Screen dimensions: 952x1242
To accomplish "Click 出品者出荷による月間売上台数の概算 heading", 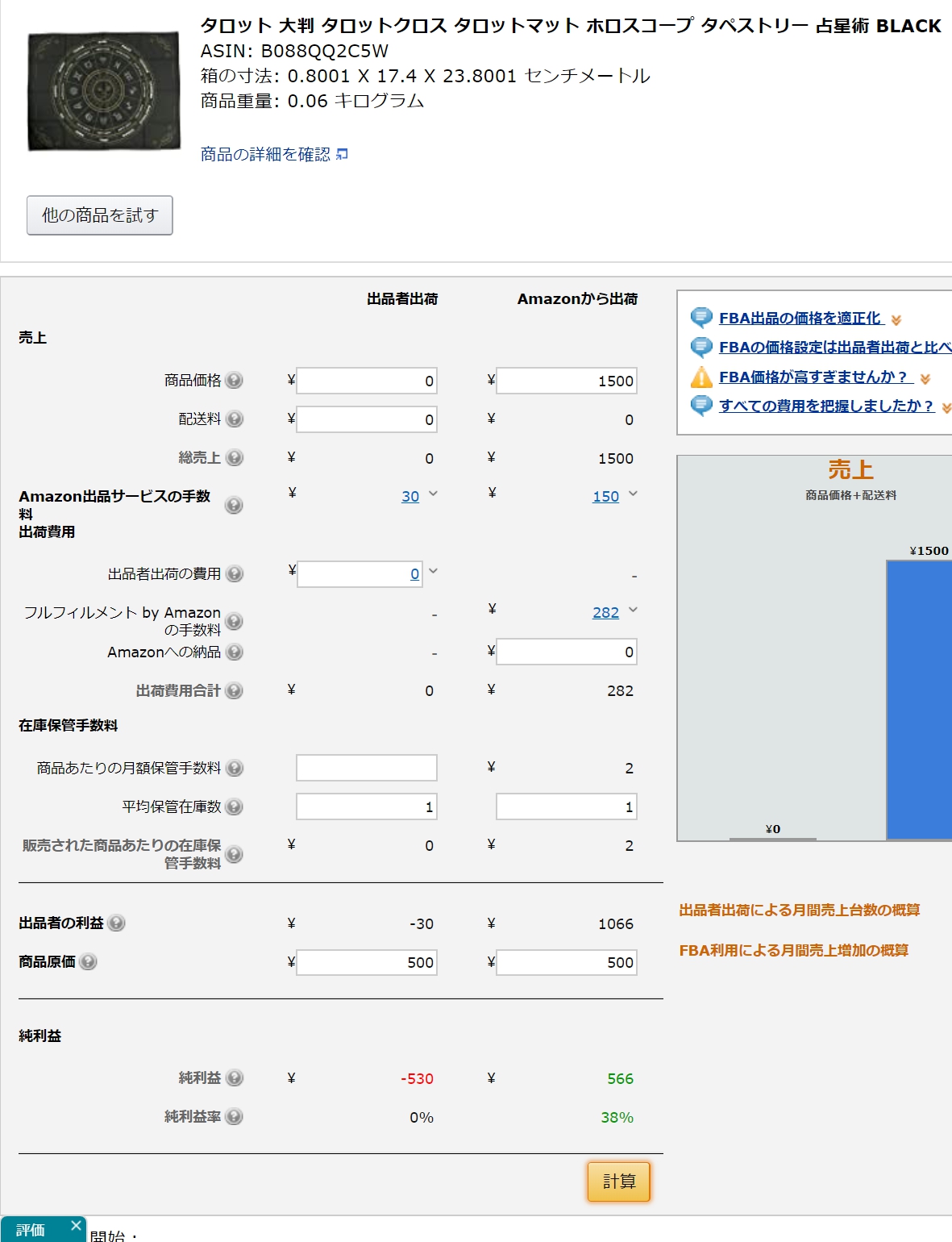I will (x=800, y=910).
